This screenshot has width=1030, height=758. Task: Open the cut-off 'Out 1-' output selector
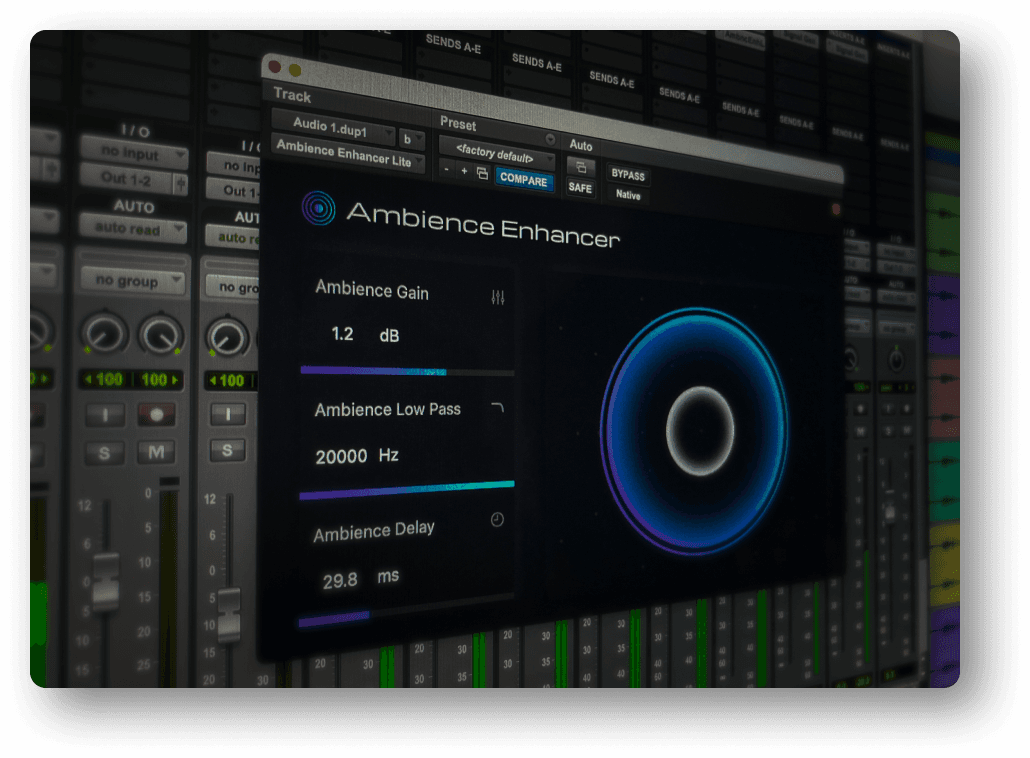click(x=233, y=191)
